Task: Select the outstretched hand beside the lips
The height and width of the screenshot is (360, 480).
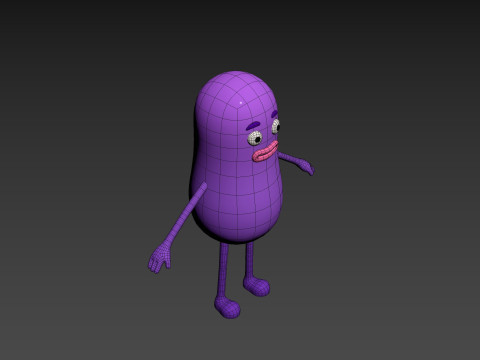Action: click(307, 167)
